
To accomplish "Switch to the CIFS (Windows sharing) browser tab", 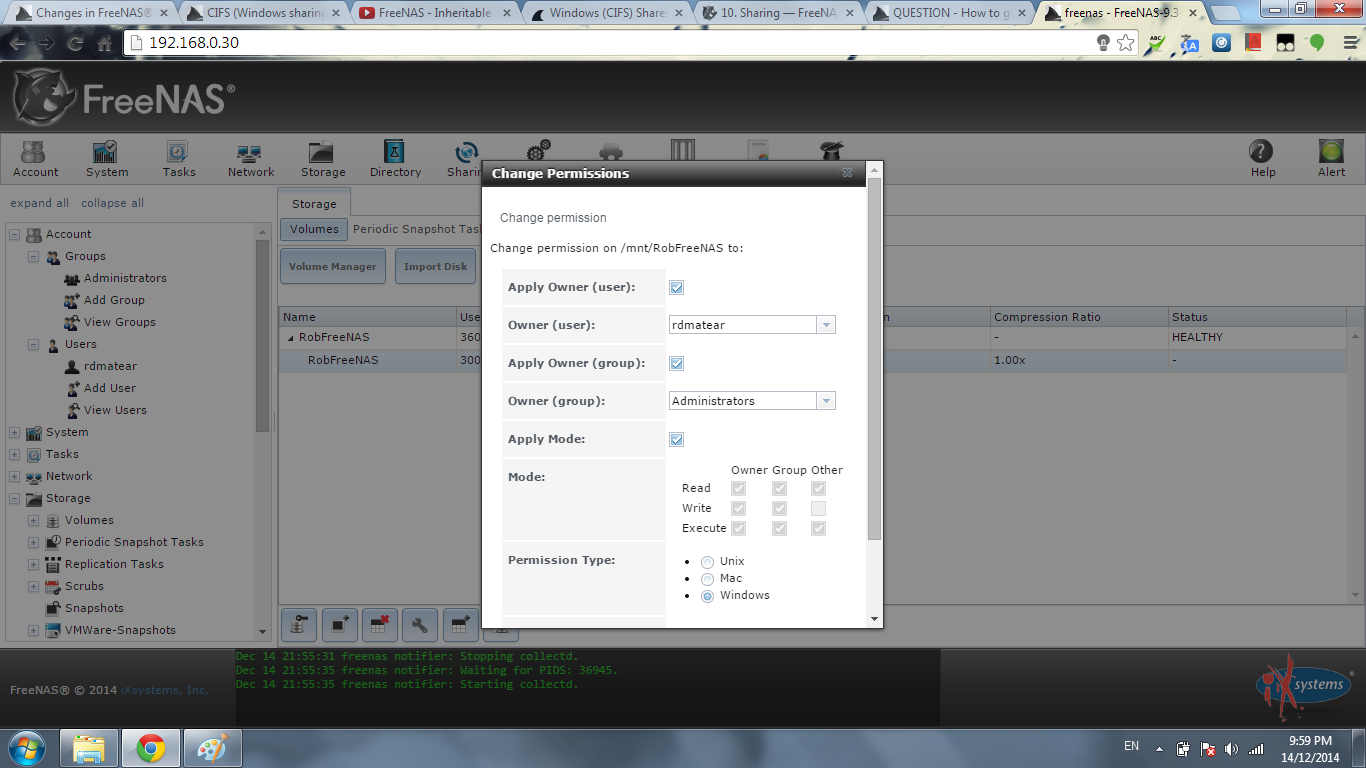I will point(264,13).
